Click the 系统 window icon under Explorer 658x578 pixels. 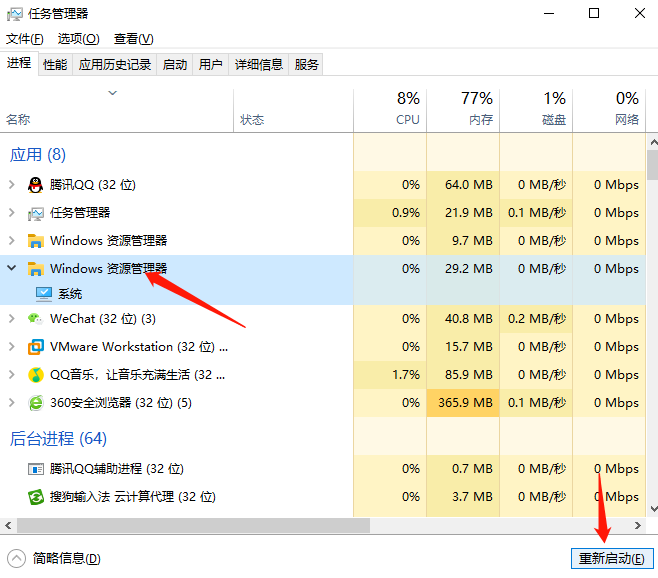(x=44, y=294)
